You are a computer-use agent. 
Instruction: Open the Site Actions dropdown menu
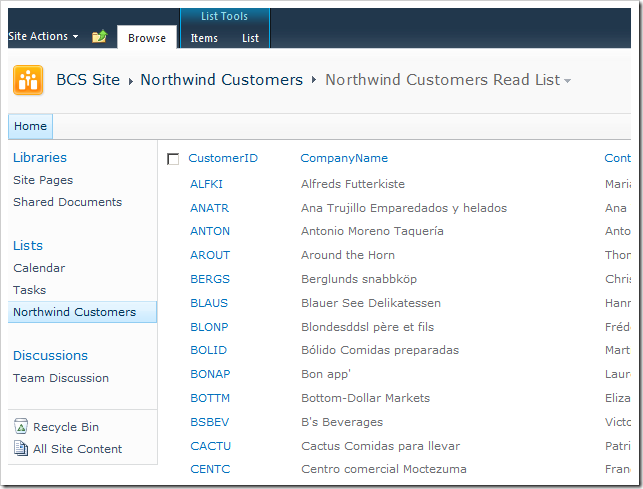coord(43,36)
